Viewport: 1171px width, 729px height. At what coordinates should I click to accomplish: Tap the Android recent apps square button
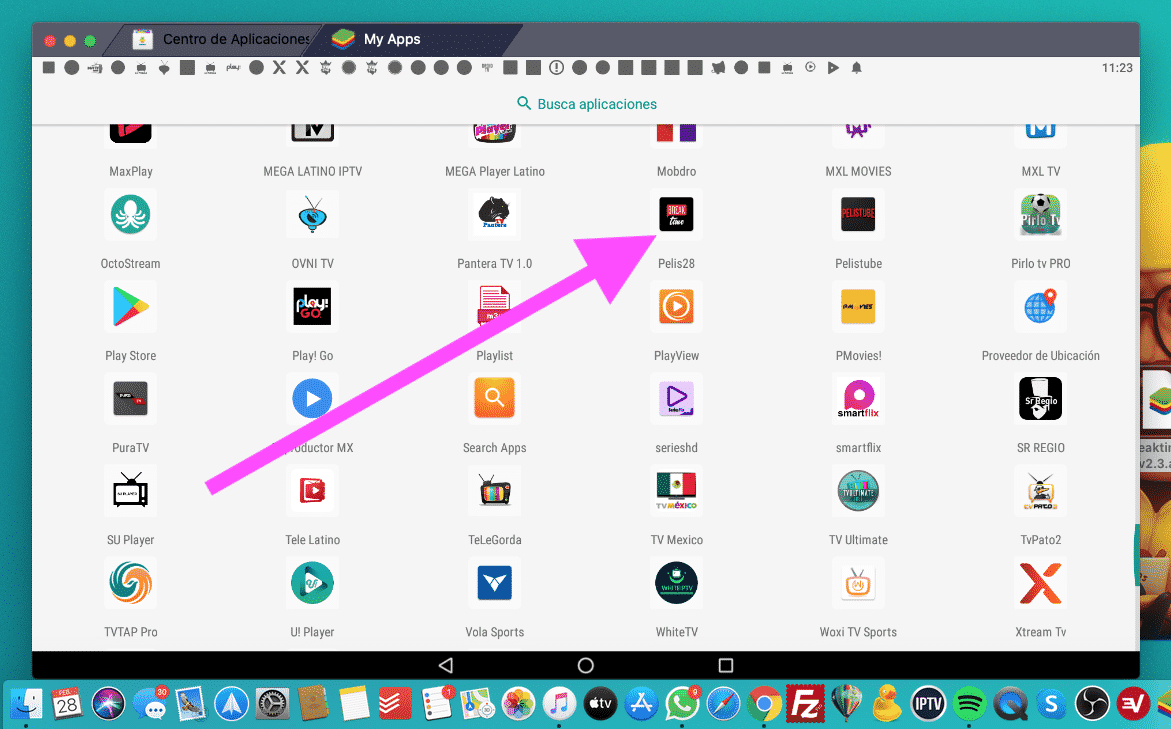point(726,665)
